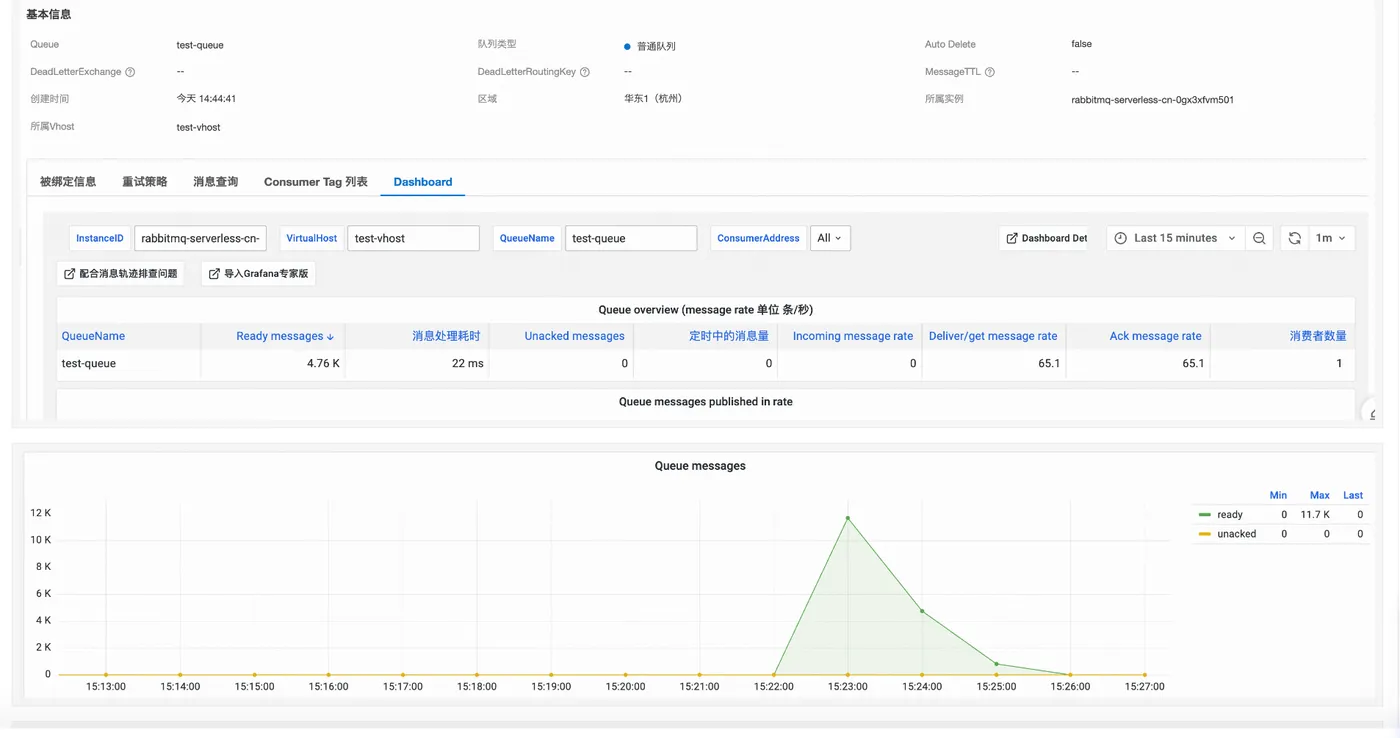Click the instance name rabbitmq-serverless-cn-0gx3xfvm501
Image resolution: width=1400 pixels, height=738 pixels.
point(1152,100)
